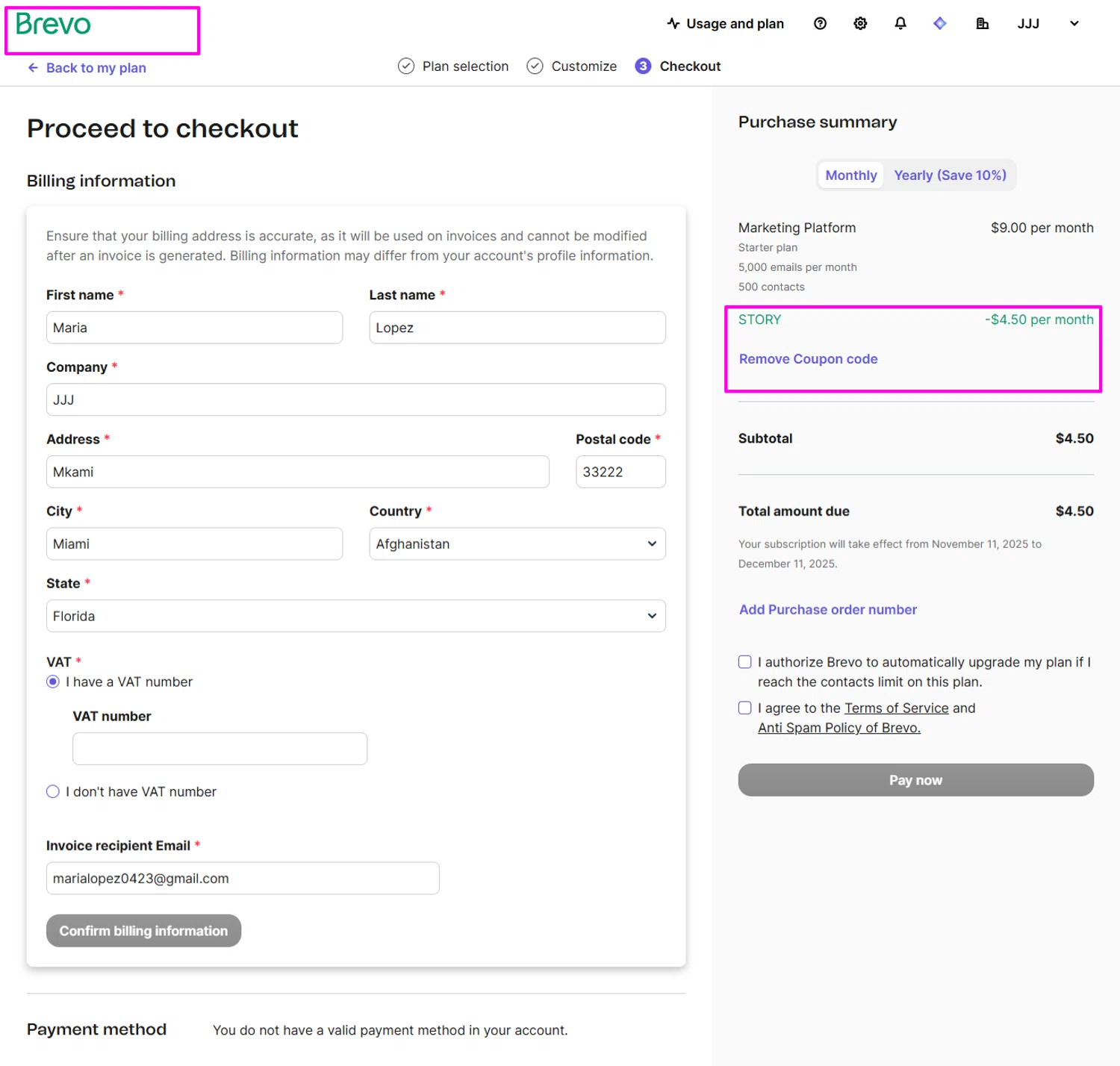Click the organization building icon
The image size is (1120, 1066).
click(x=983, y=23)
